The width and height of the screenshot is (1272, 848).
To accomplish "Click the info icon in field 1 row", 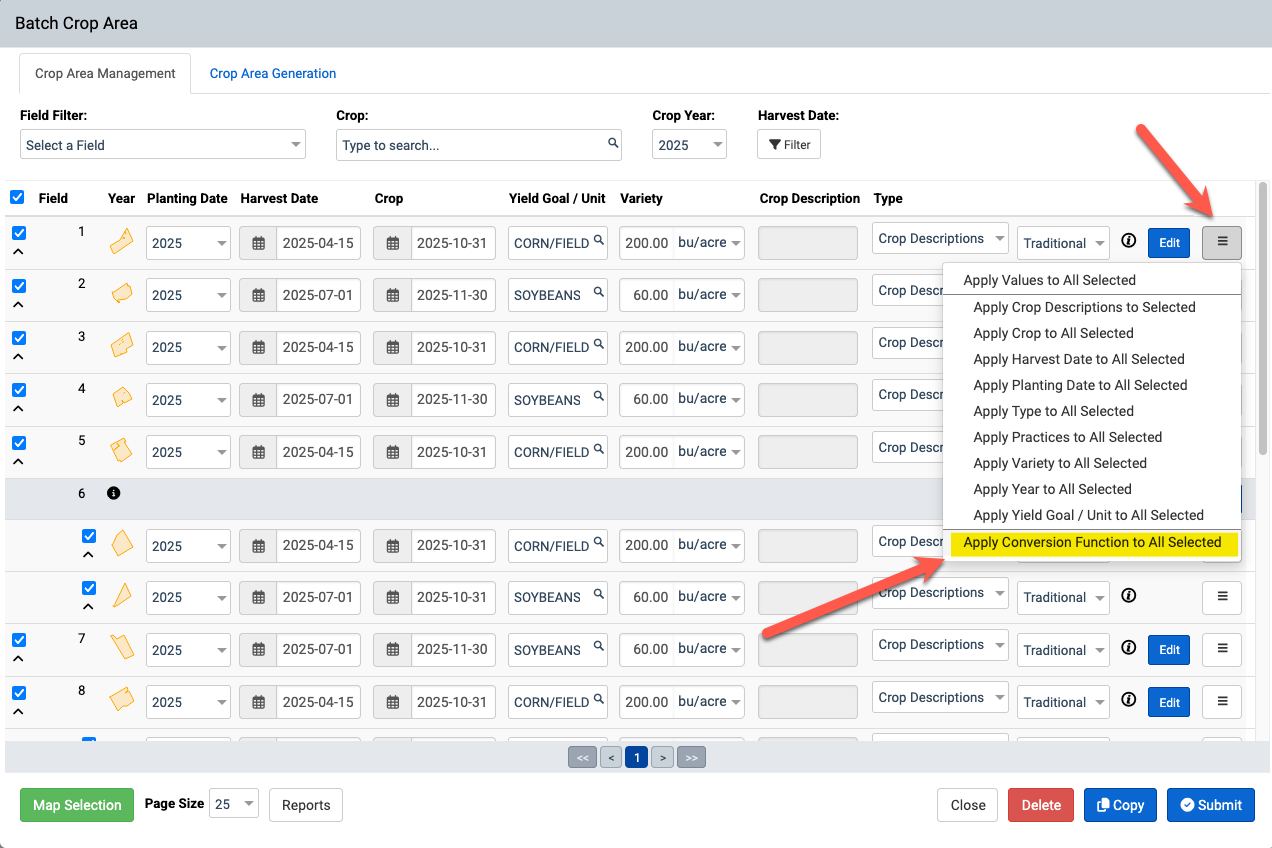I will coord(1129,241).
